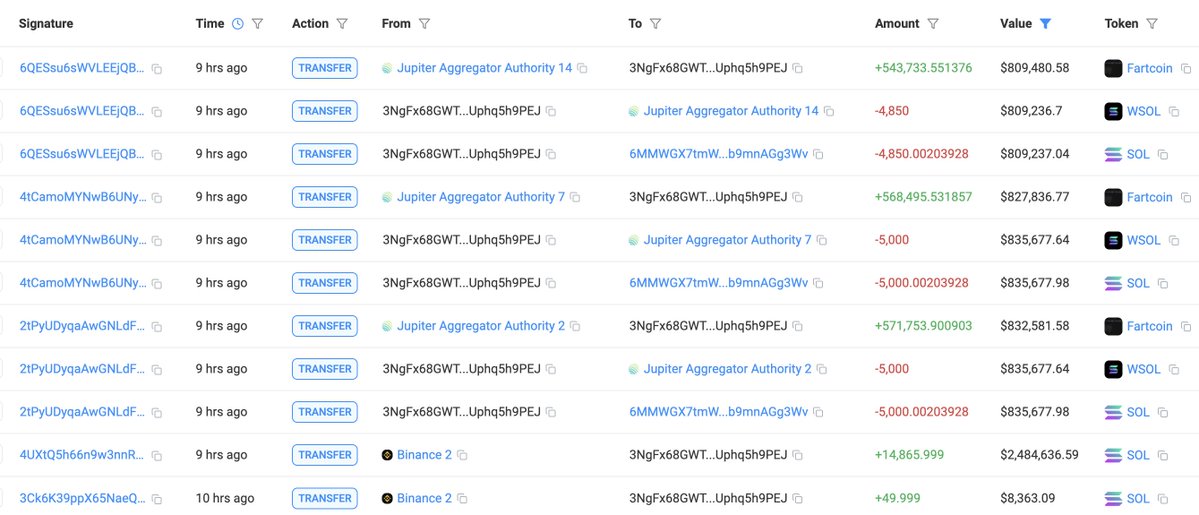The width and height of the screenshot is (1199, 515).
Task: Open the Token column filter
Action: pos(1152,24)
